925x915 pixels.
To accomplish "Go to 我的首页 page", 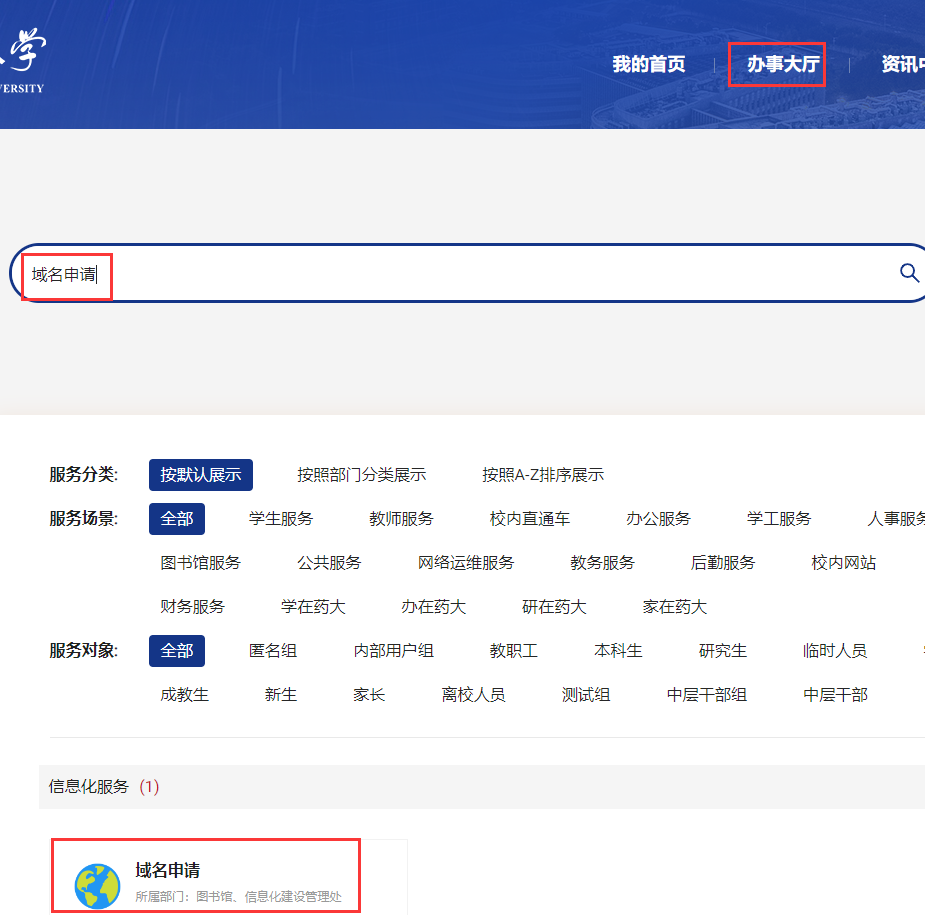I will [650, 64].
